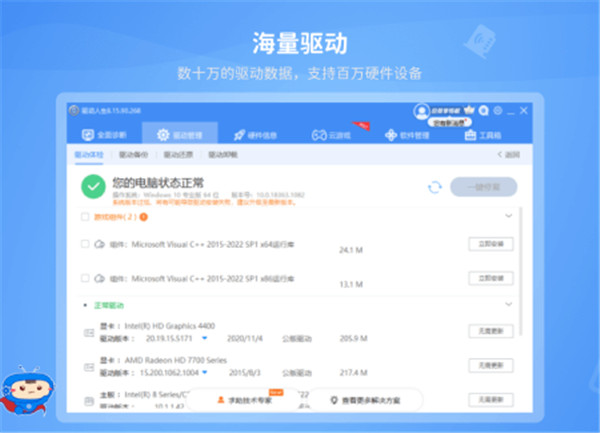
Task: Click the 您的电脑状态正常 status heading
Action: [158, 183]
